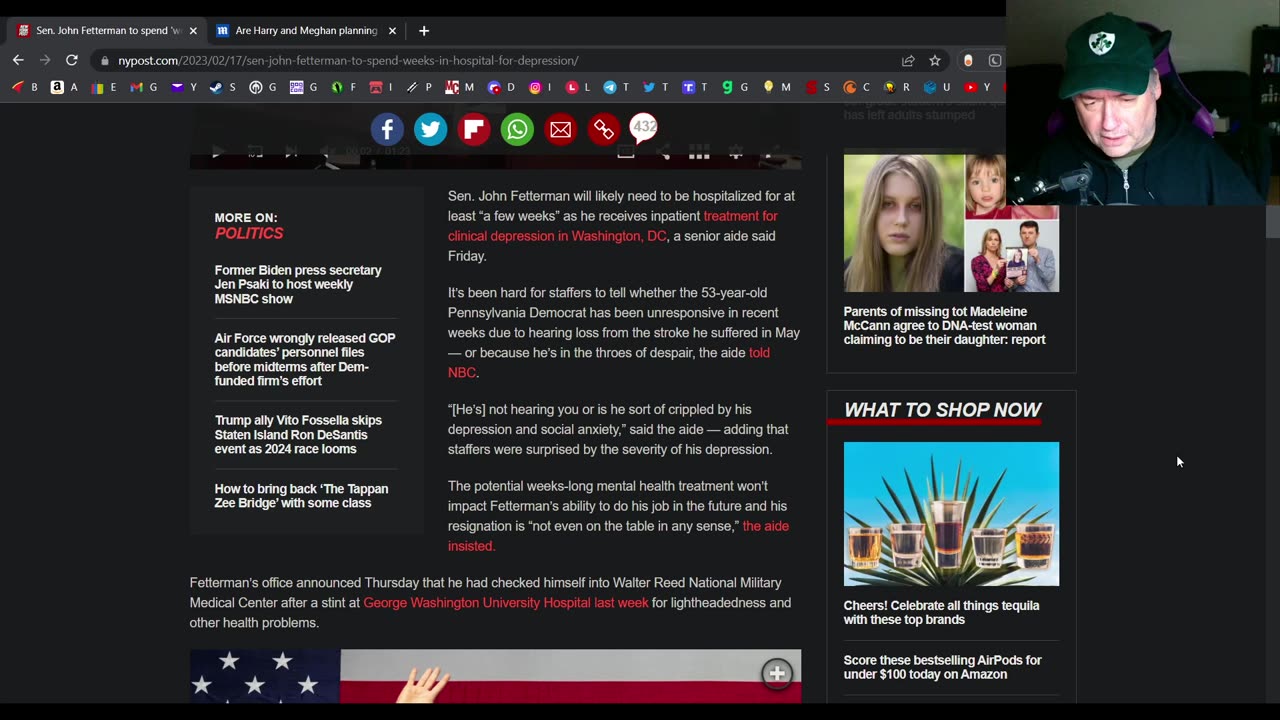Open Vito Fossella DeSantis event story

click(298, 434)
